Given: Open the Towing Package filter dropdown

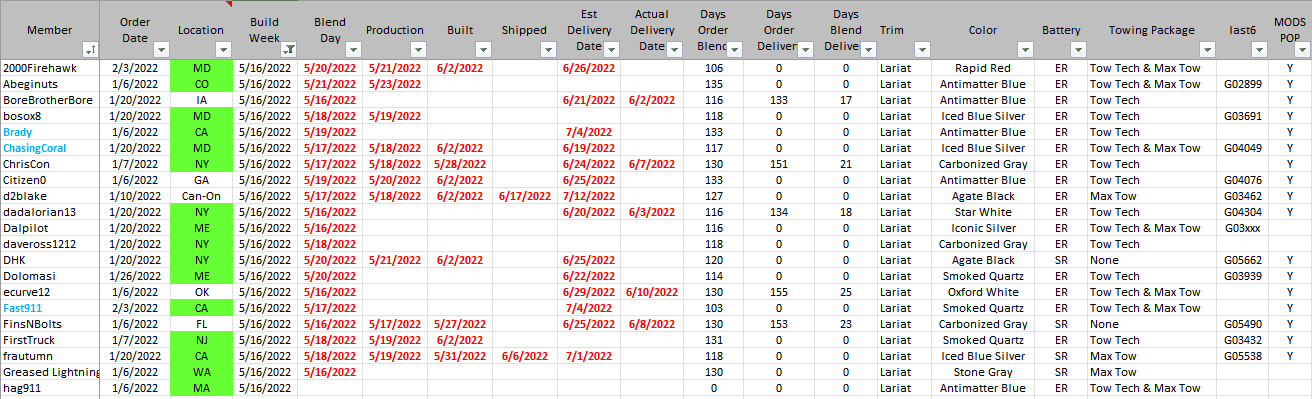Looking at the screenshot, I should tap(1207, 49).
